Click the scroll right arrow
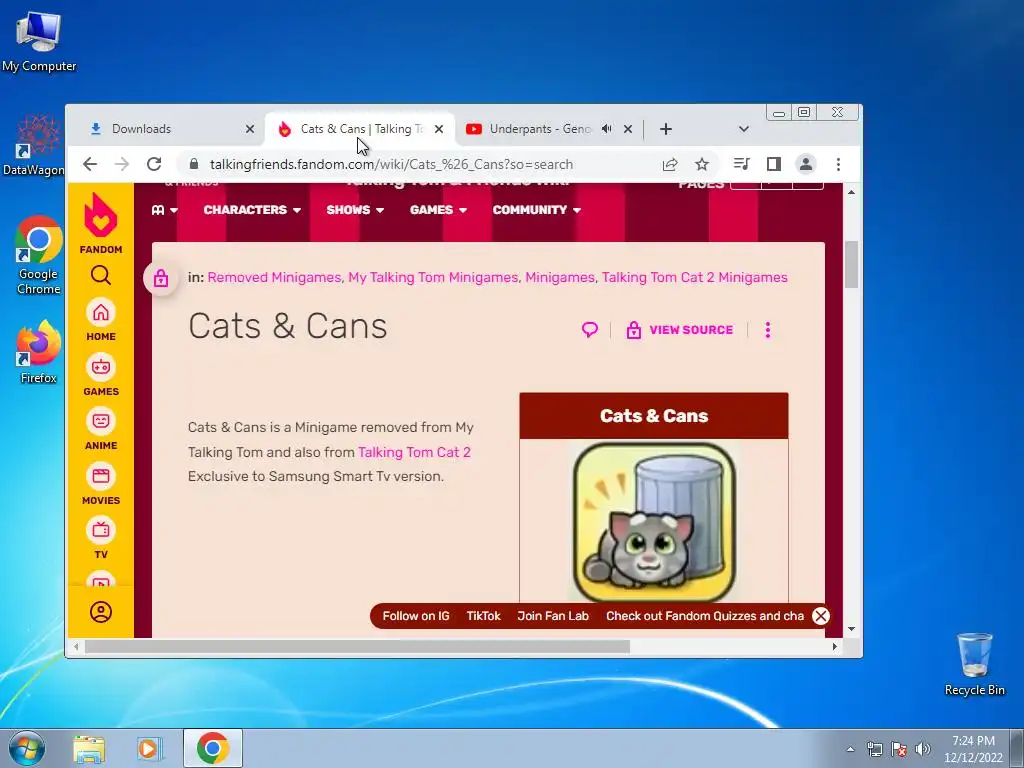 [x=835, y=647]
